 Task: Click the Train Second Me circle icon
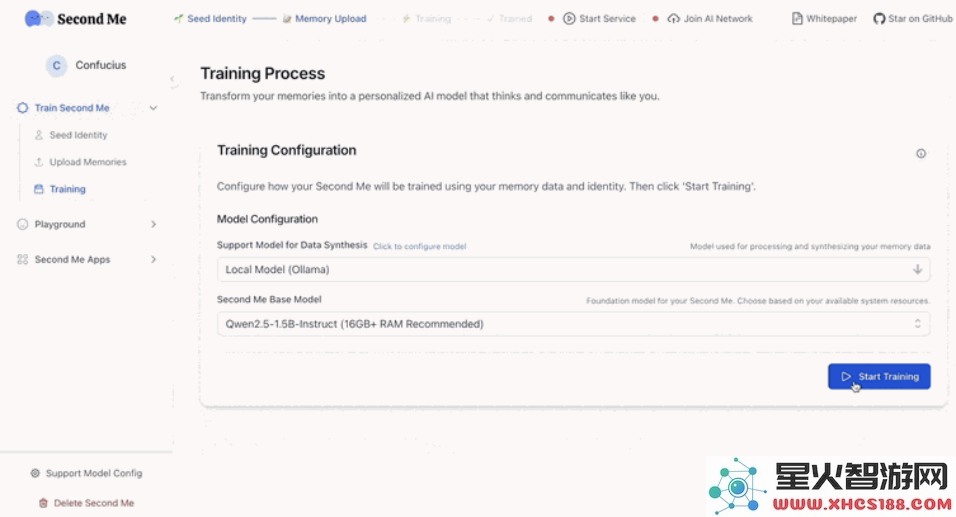(23, 108)
